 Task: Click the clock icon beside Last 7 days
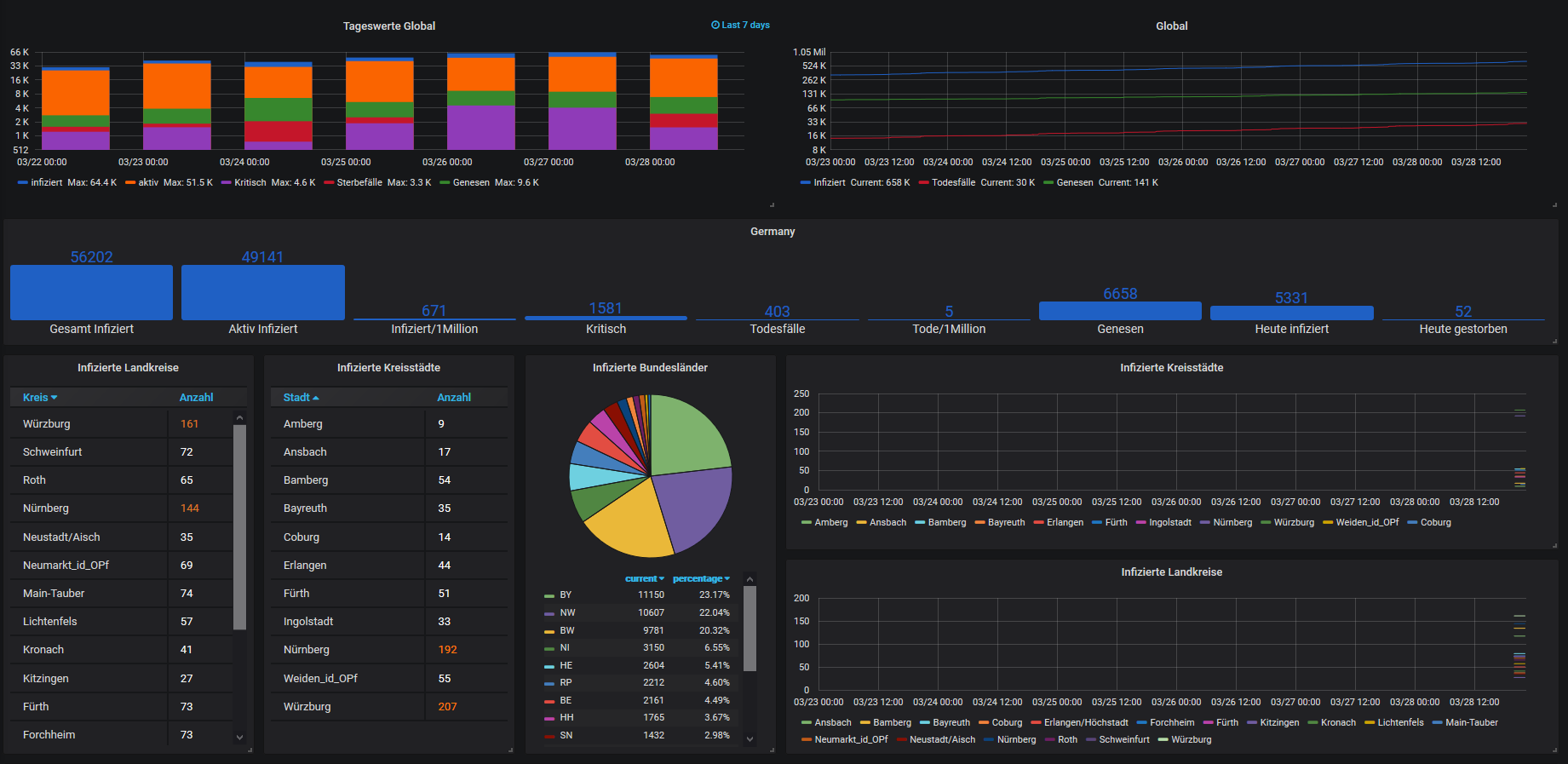tap(715, 26)
